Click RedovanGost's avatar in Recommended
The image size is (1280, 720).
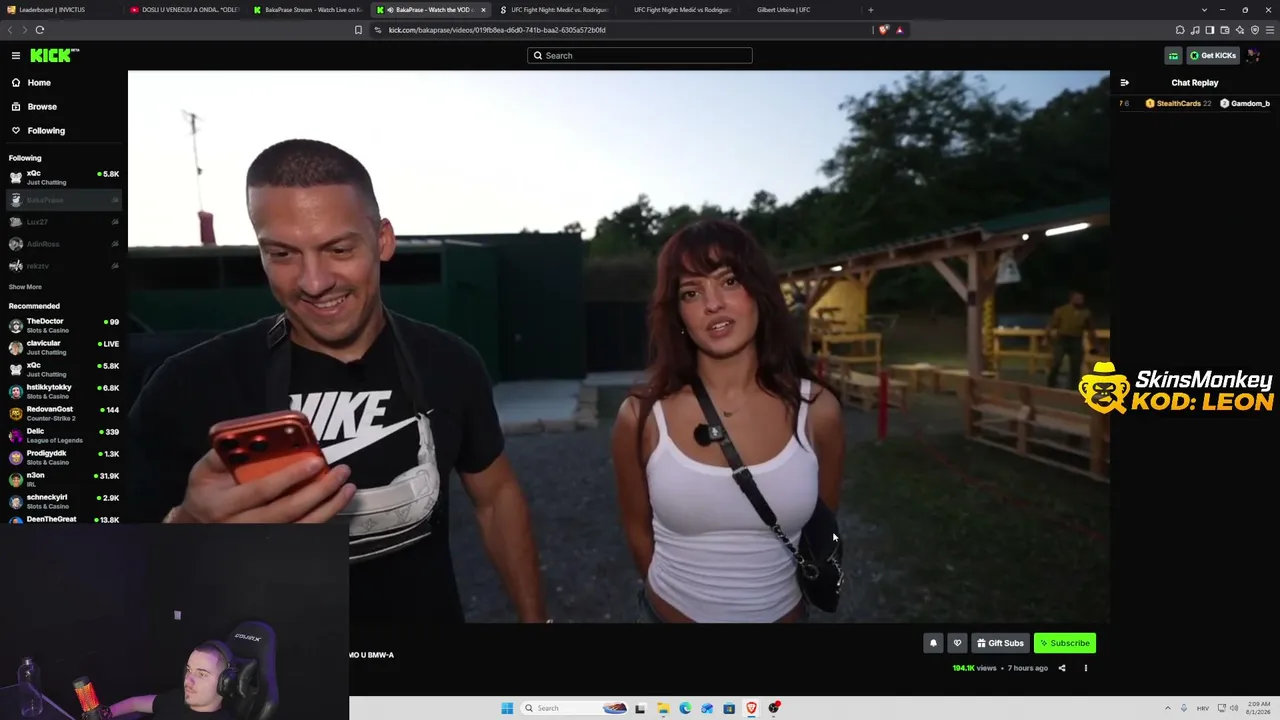[16, 414]
